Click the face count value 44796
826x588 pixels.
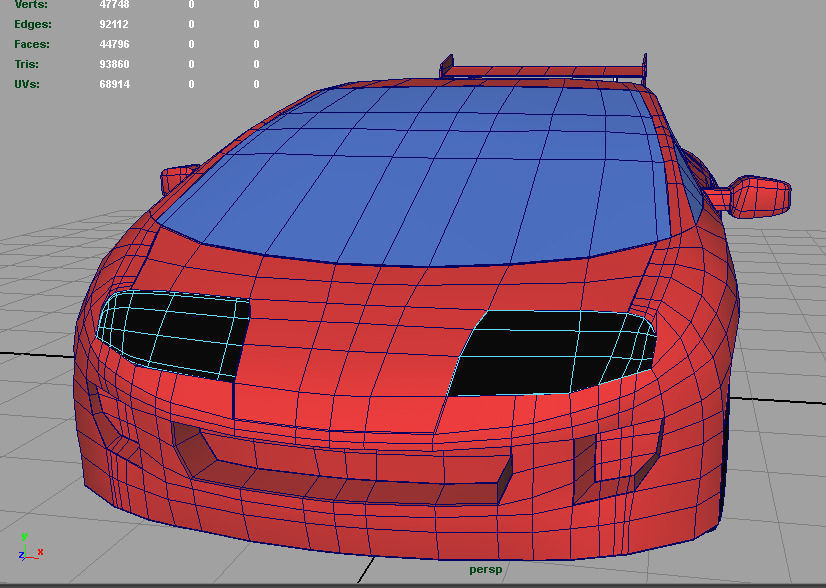(114, 44)
